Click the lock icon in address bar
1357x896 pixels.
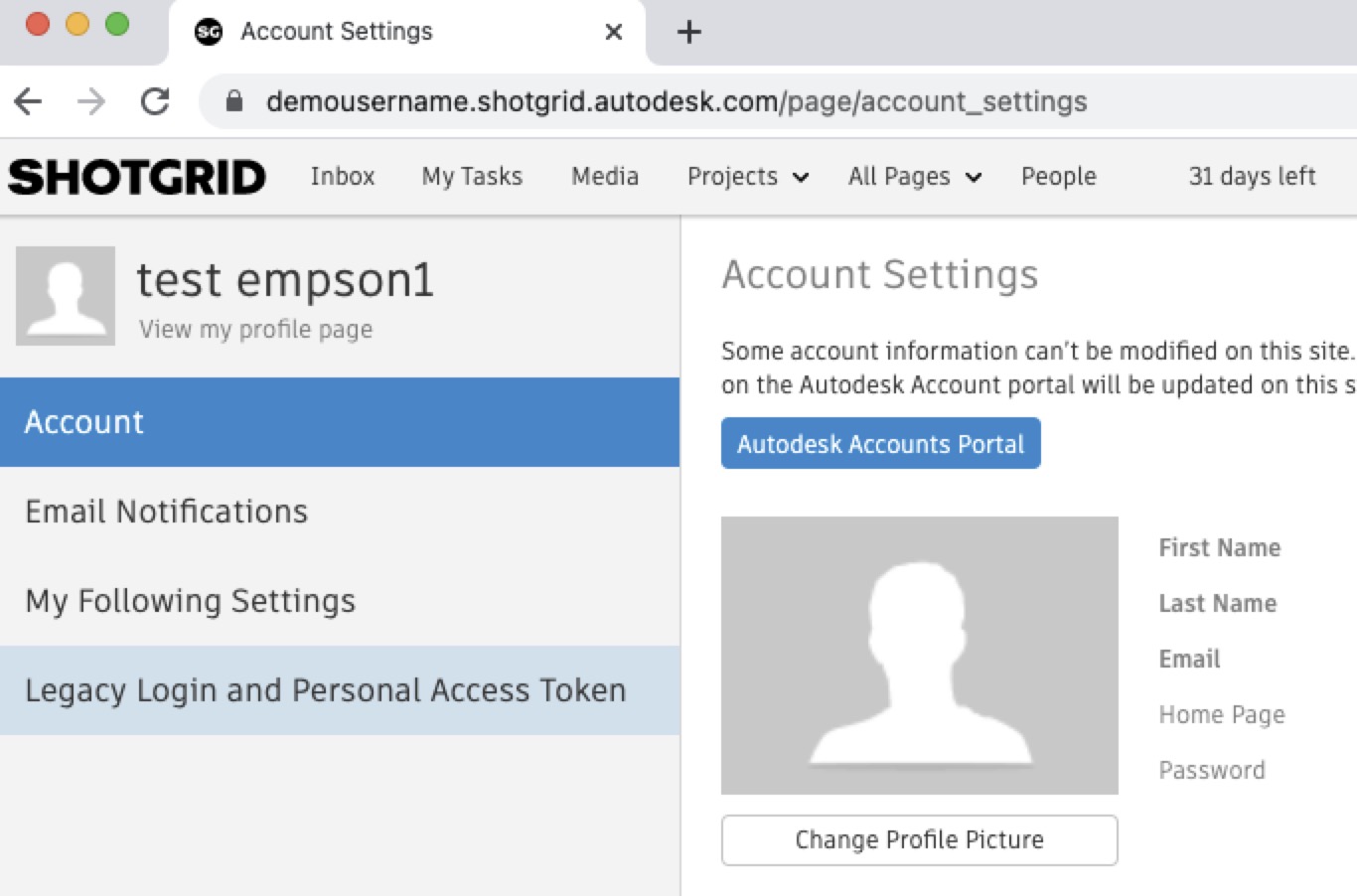click(234, 101)
